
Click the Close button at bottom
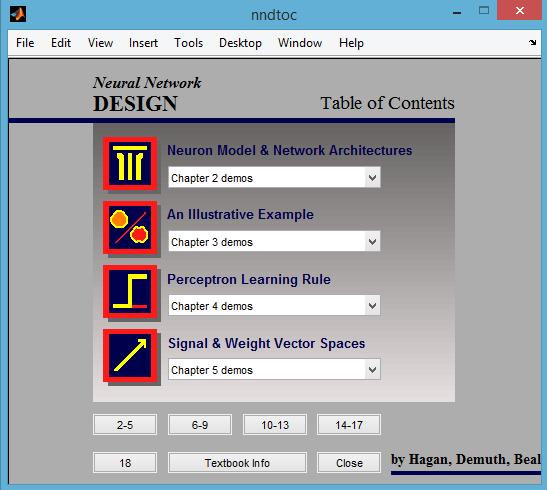(349, 462)
